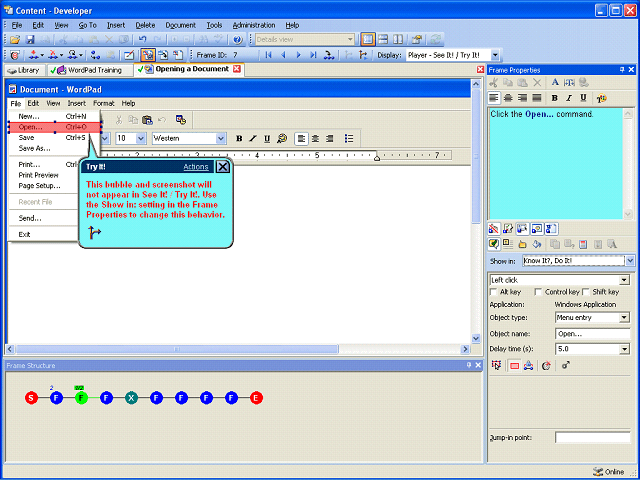Select the green highlighted F frame node
This screenshot has width=640, height=480.
81,398
